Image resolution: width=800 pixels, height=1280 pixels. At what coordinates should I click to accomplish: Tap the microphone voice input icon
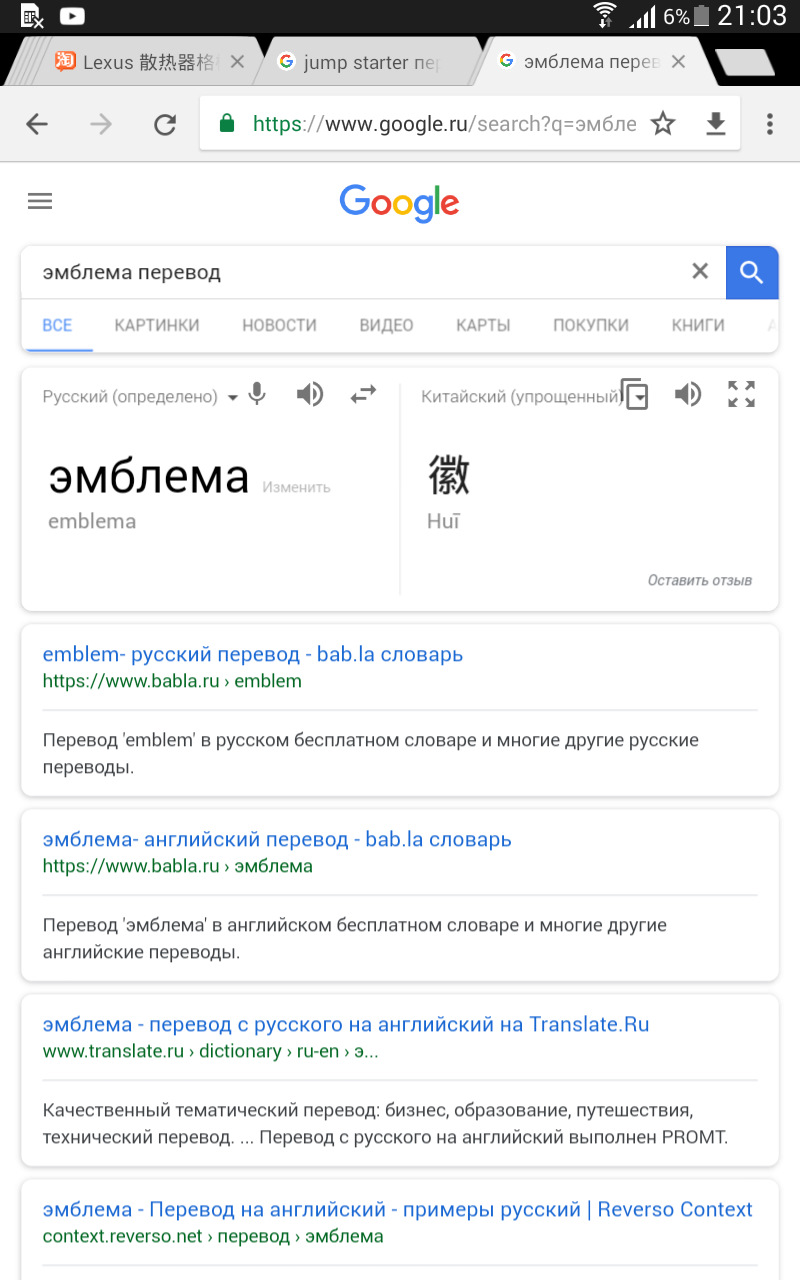[258, 395]
